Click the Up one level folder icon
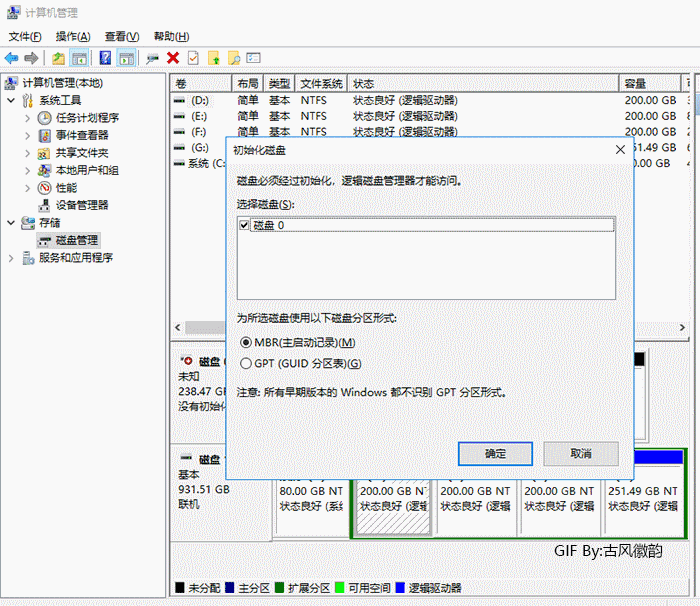Screen dimensions: 700x606 click(58, 58)
